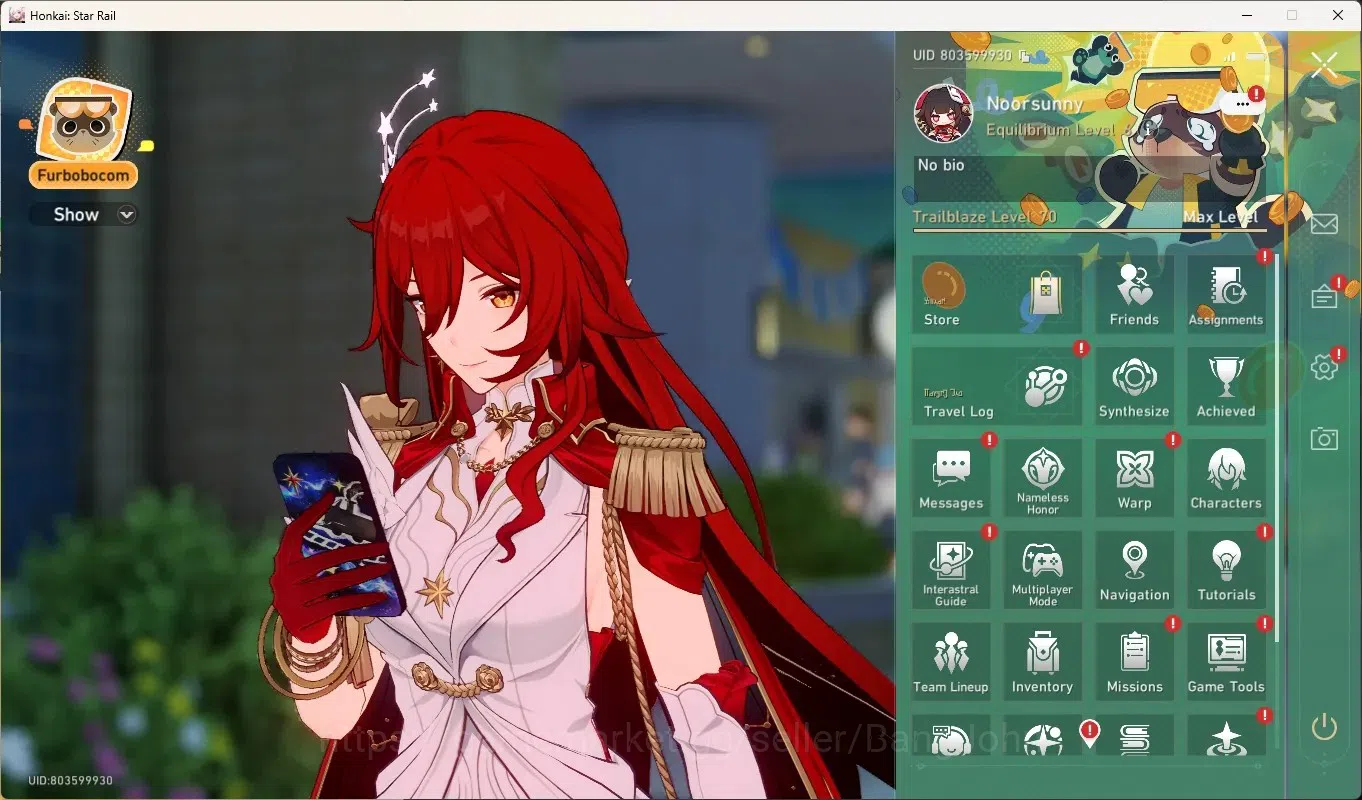Open Assignments
Viewport: 1362px width, 800px height.
(1226, 295)
